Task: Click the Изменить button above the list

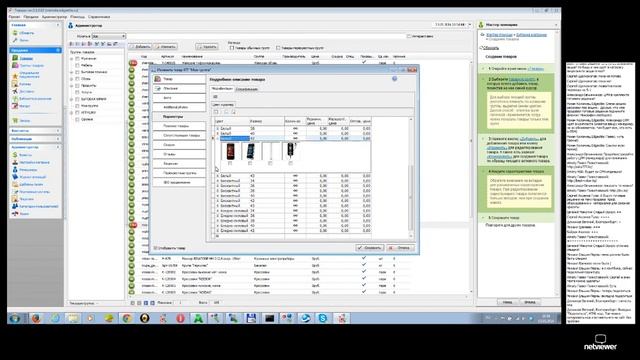Action: point(165,47)
